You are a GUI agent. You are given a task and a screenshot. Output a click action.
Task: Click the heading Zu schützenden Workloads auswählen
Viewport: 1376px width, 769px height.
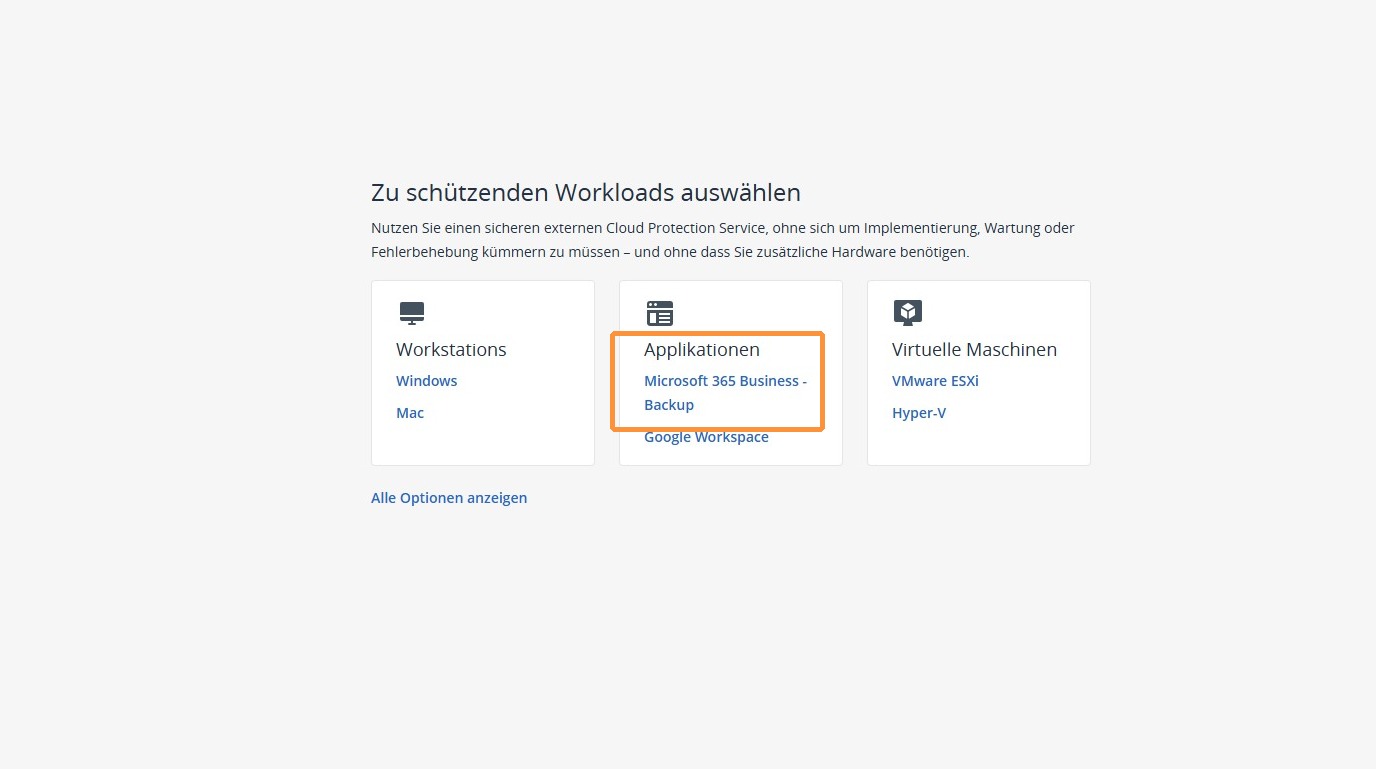[586, 192]
